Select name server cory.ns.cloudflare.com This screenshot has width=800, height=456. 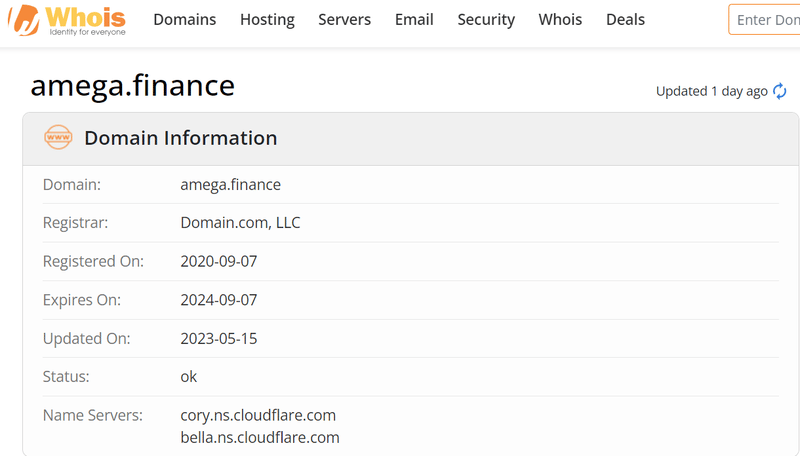pyautogui.click(x=258, y=415)
